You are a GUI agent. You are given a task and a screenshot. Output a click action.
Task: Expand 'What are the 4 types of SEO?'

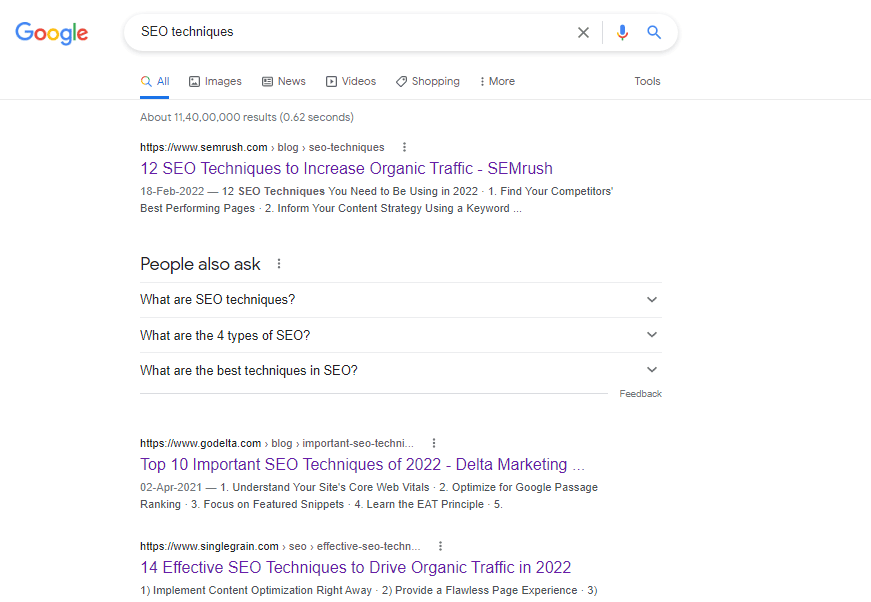[x=401, y=335]
